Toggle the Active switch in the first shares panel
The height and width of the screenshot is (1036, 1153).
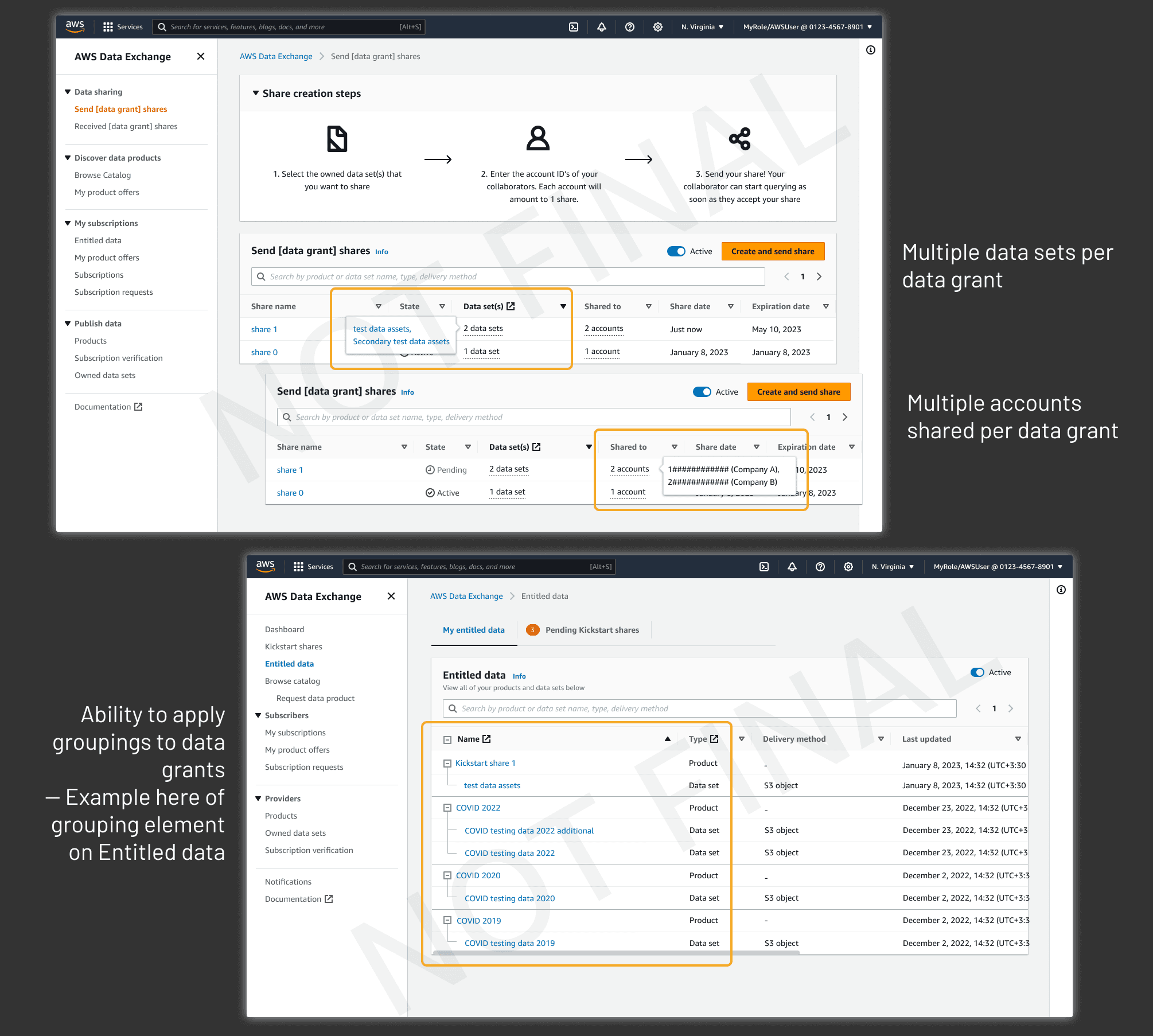pos(676,251)
